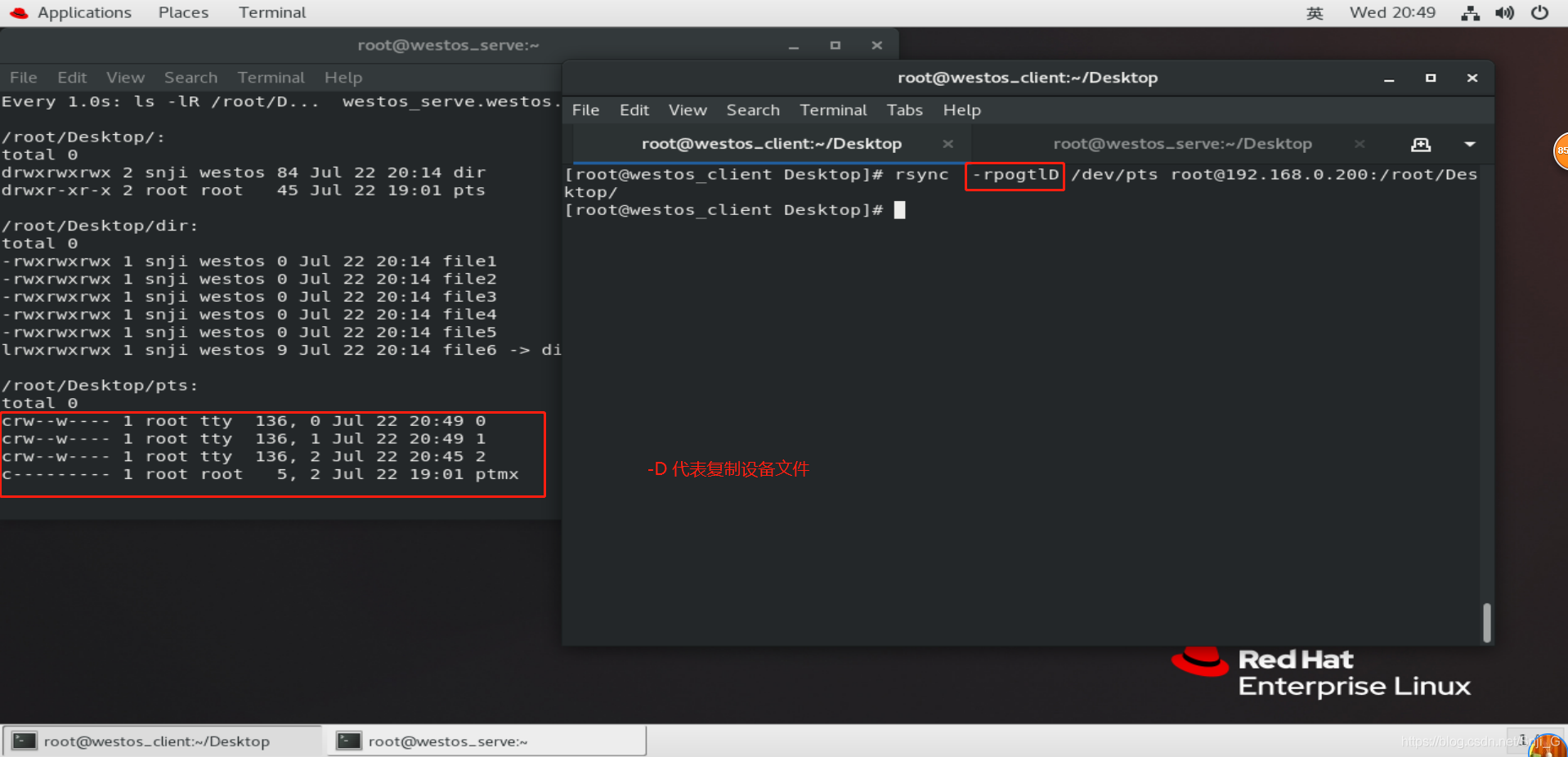The width and height of the screenshot is (1568, 757).
Task: Open Edit menu in westos_client terminal
Action: coord(634,110)
